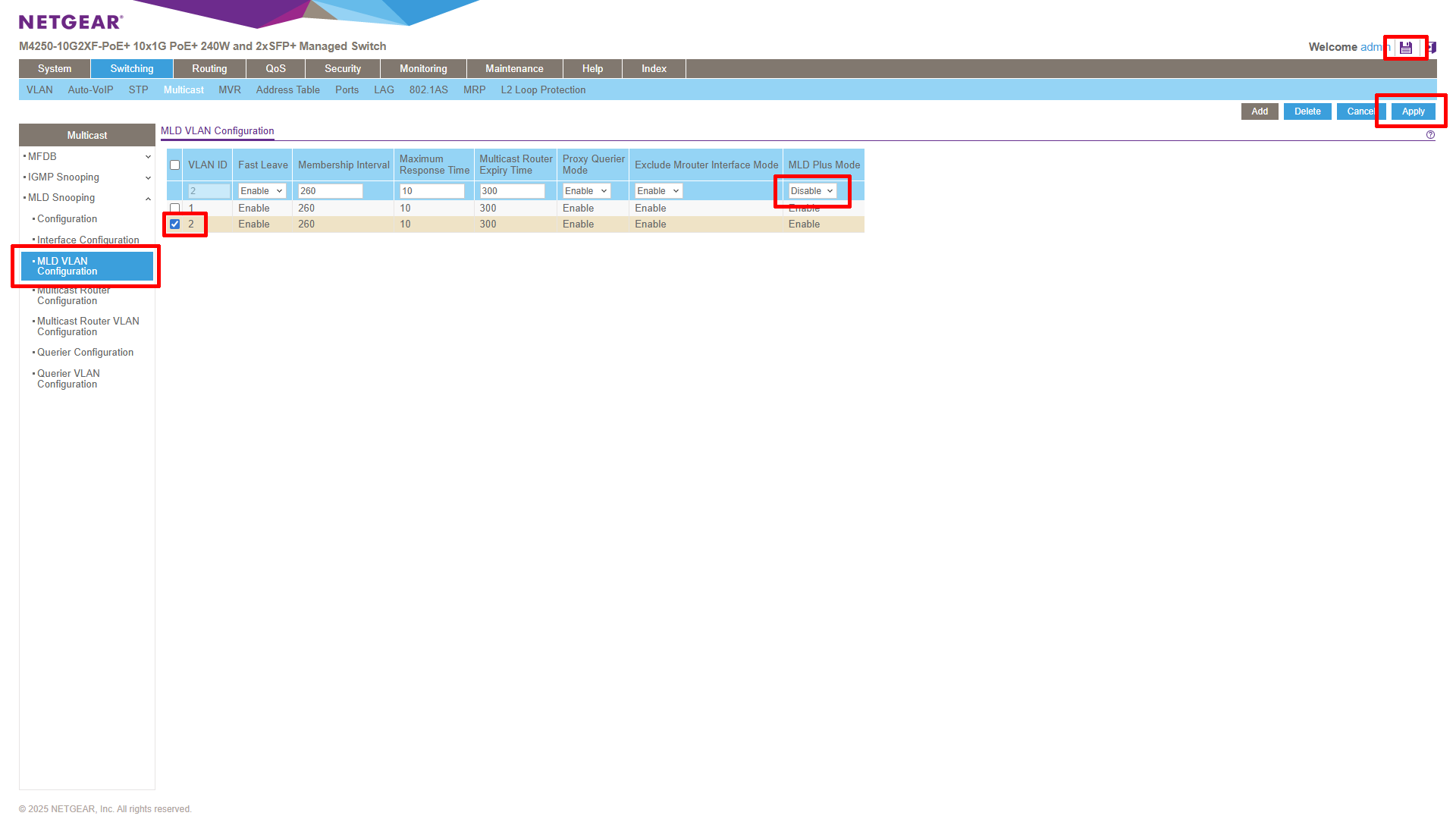Click the NETGEAR logo

click(69, 21)
